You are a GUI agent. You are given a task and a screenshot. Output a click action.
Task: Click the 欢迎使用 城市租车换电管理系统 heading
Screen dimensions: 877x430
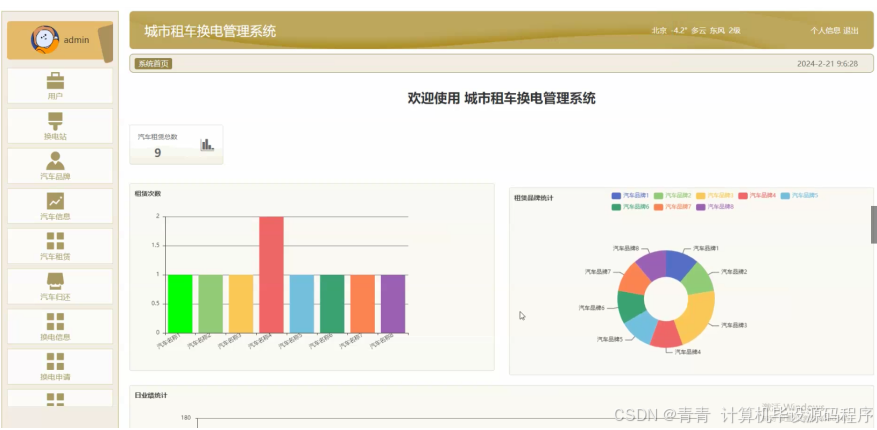point(502,99)
